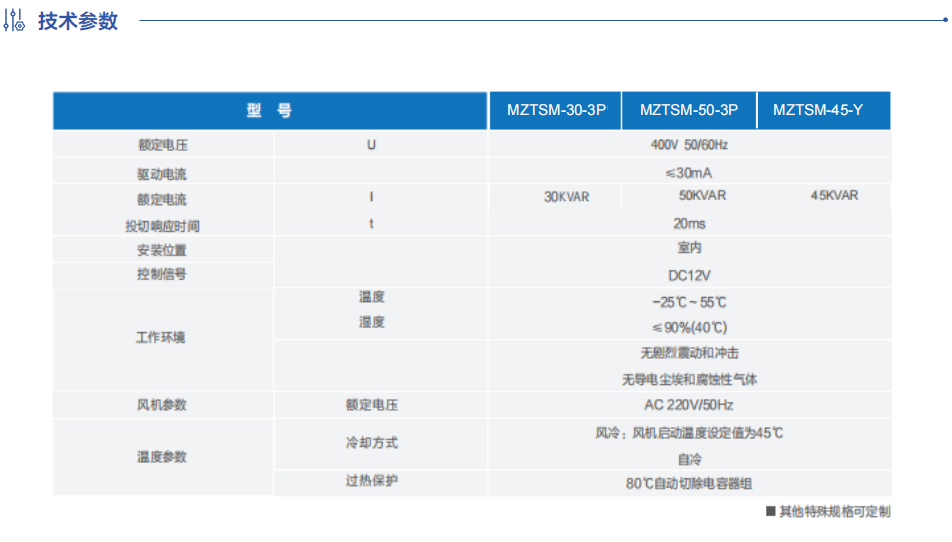This screenshot has height=542, width=952.
Task: Click the 400V 50/60Hz rated voltage value
Action: tap(689, 145)
